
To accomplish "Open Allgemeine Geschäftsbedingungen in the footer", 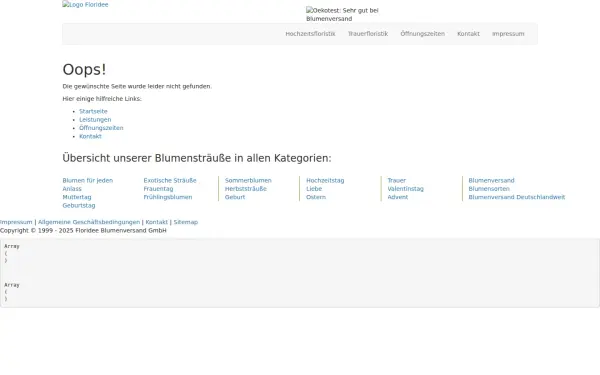I will tap(89, 222).
